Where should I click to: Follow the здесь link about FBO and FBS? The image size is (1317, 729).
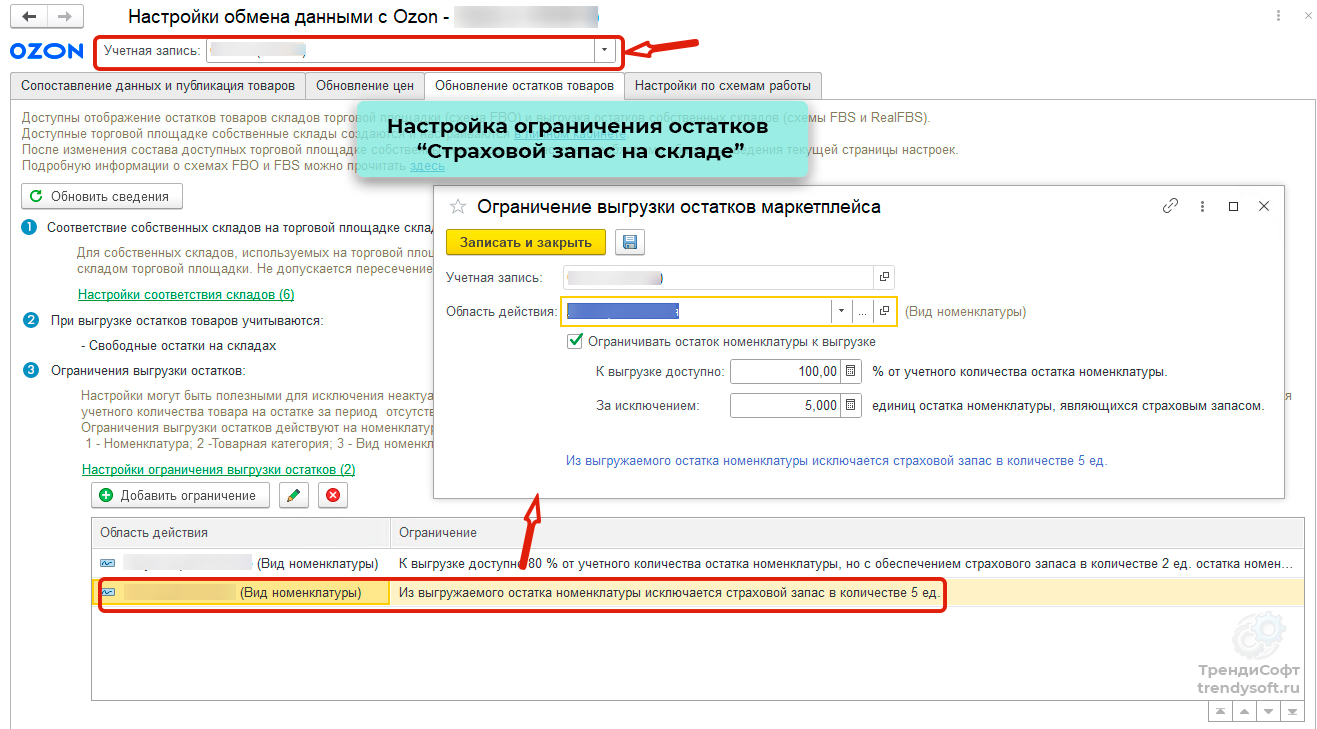(x=428, y=166)
